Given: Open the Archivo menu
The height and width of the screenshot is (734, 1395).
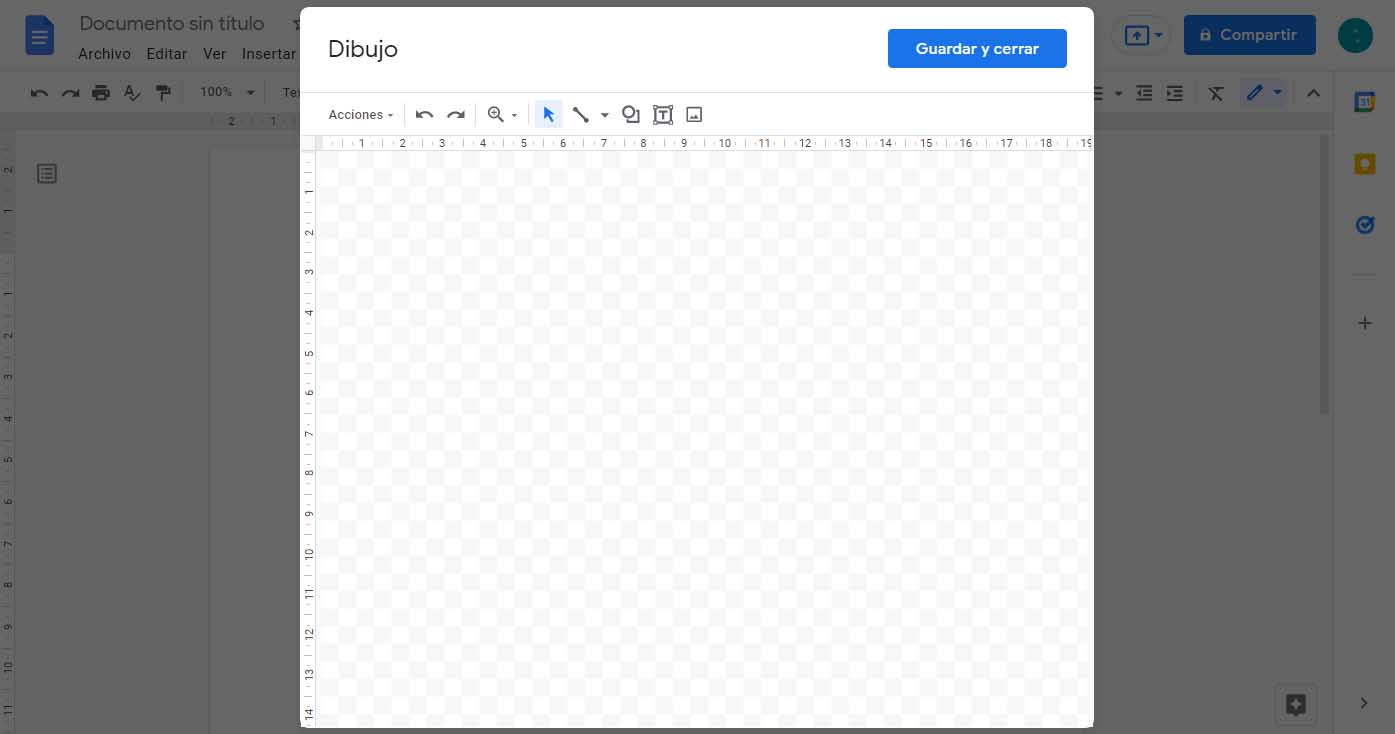Looking at the screenshot, I should (x=104, y=53).
